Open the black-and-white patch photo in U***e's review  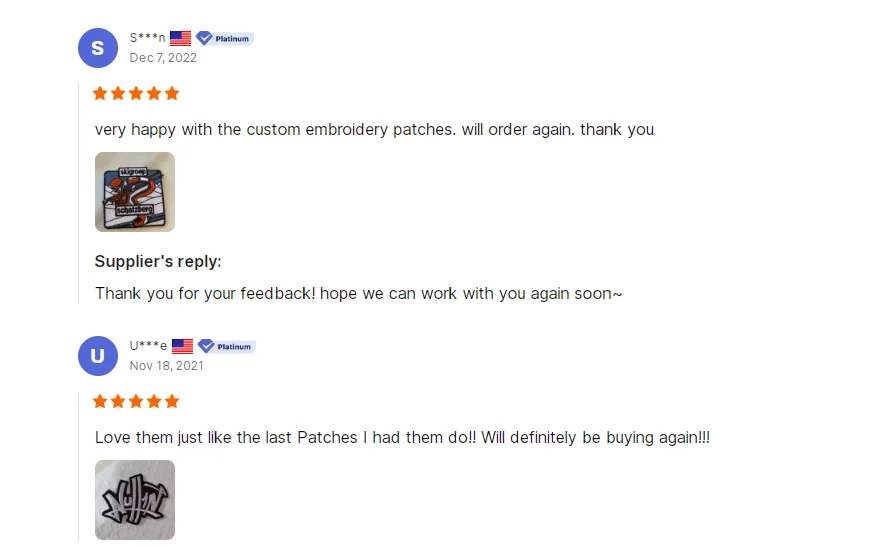pos(135,500)
